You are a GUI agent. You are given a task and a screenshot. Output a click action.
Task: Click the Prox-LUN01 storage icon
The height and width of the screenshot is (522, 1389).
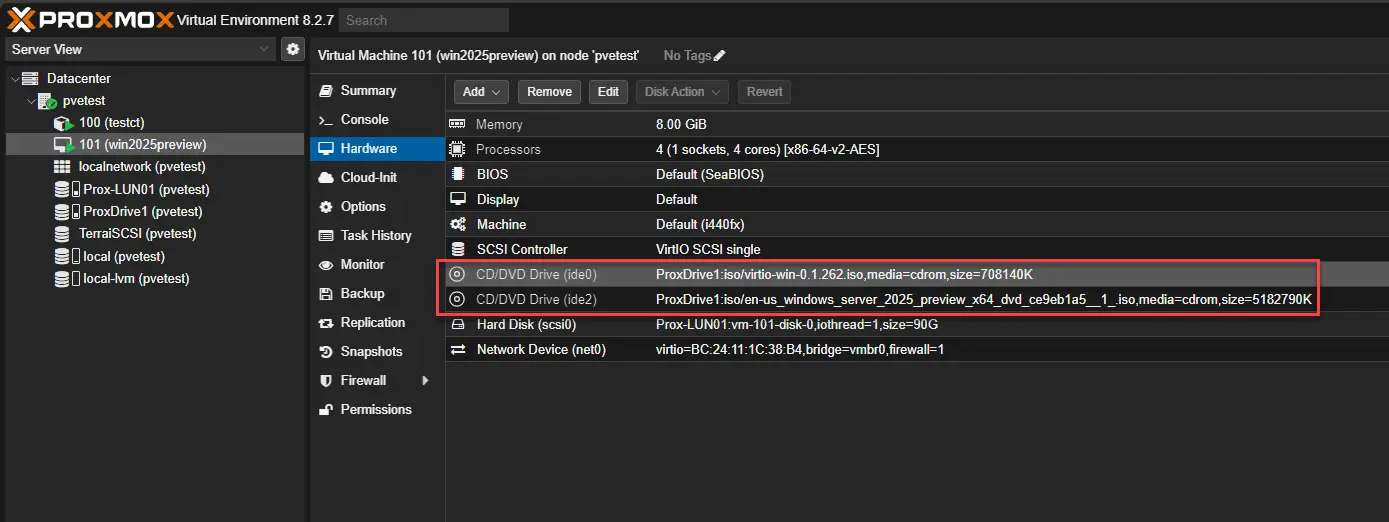pyautogui.click(x=63, y=189)
